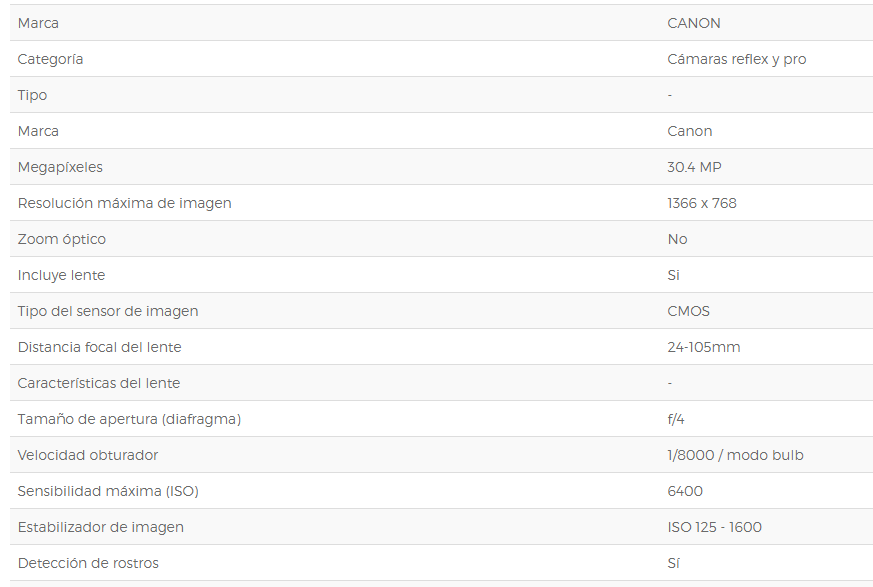Select the Cámaras reflex y pro value
The height and width of the screenshot is (587, 873).
pos(737,59)
